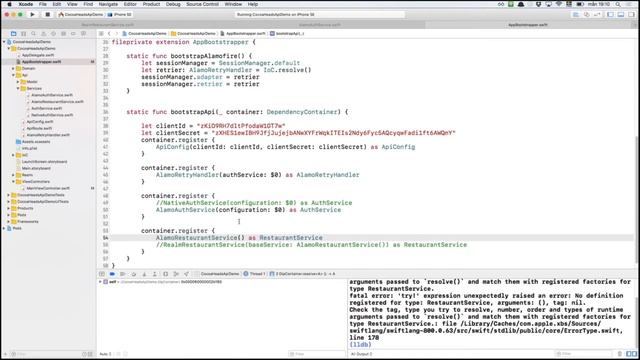Click the related items grid icon
640x360 pixels.
(101, 33)
